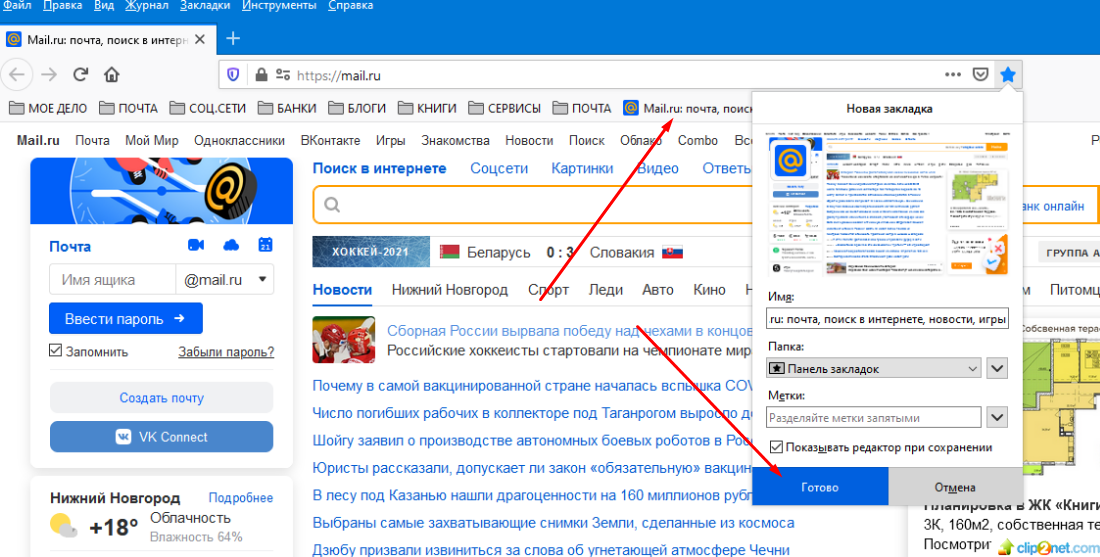Switch to the Авто news tab
1100x557 pixels.
(x=657, y=290)
